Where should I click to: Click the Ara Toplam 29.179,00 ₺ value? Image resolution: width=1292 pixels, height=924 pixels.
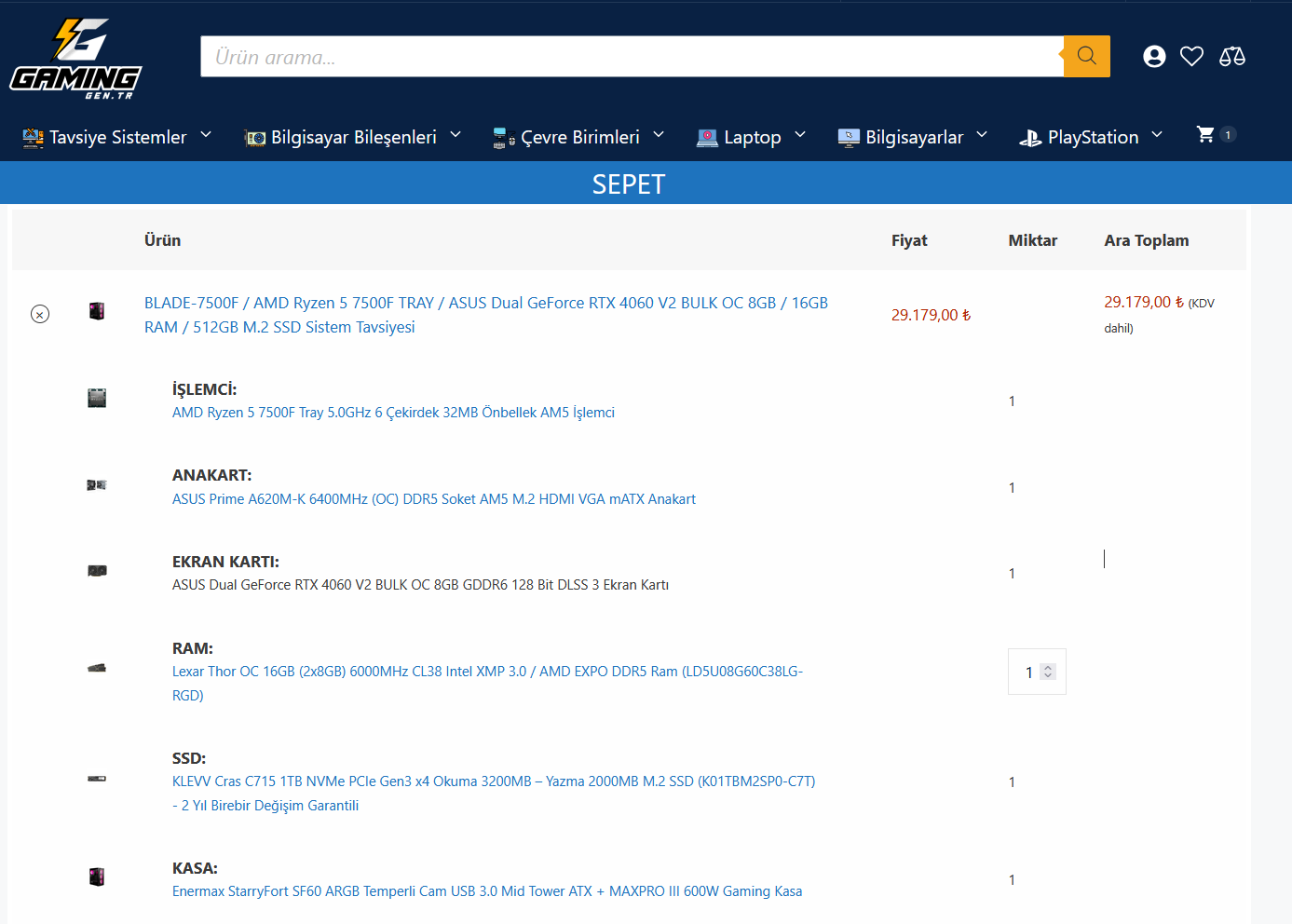pyautogui.click(x=1144, y=302)
